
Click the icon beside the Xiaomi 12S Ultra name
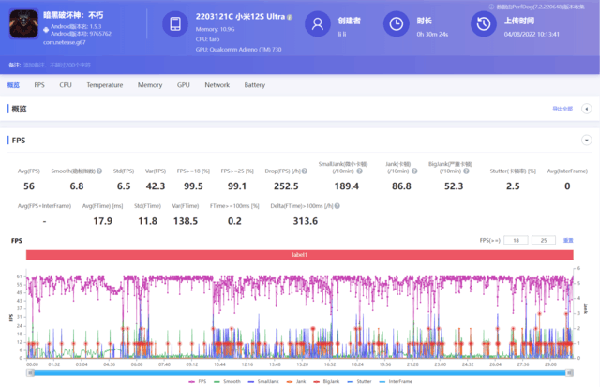[x=290, y=17]
